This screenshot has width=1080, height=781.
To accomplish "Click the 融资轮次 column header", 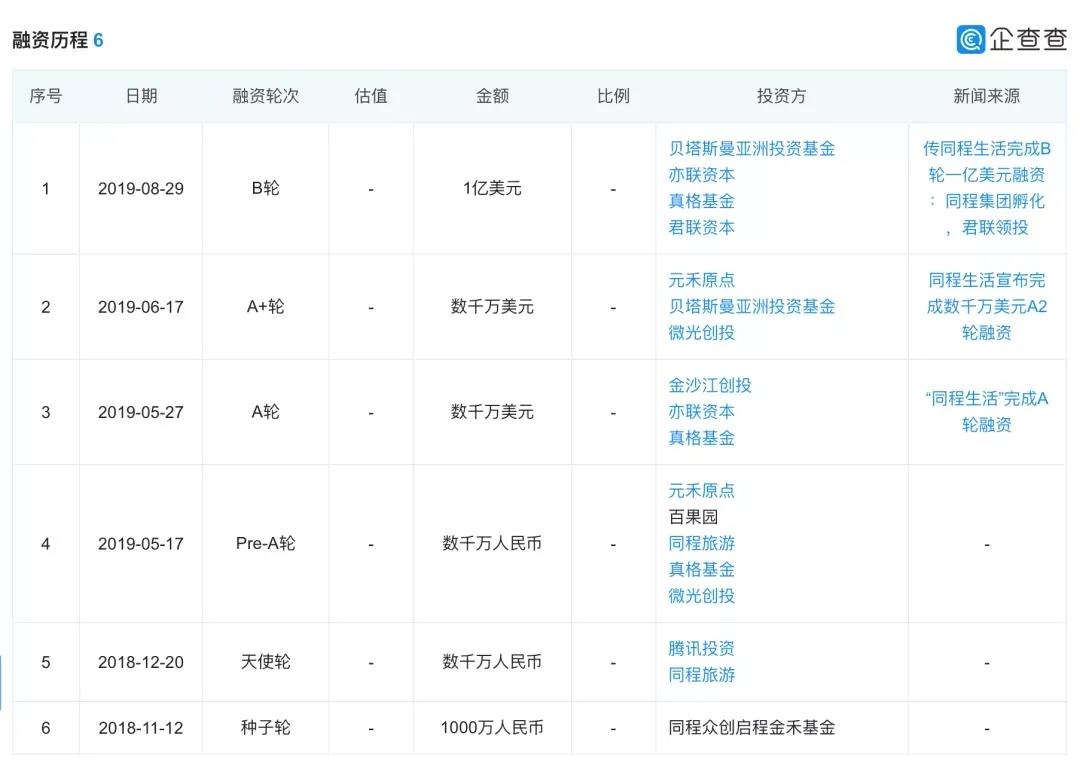I will [265, 96].
